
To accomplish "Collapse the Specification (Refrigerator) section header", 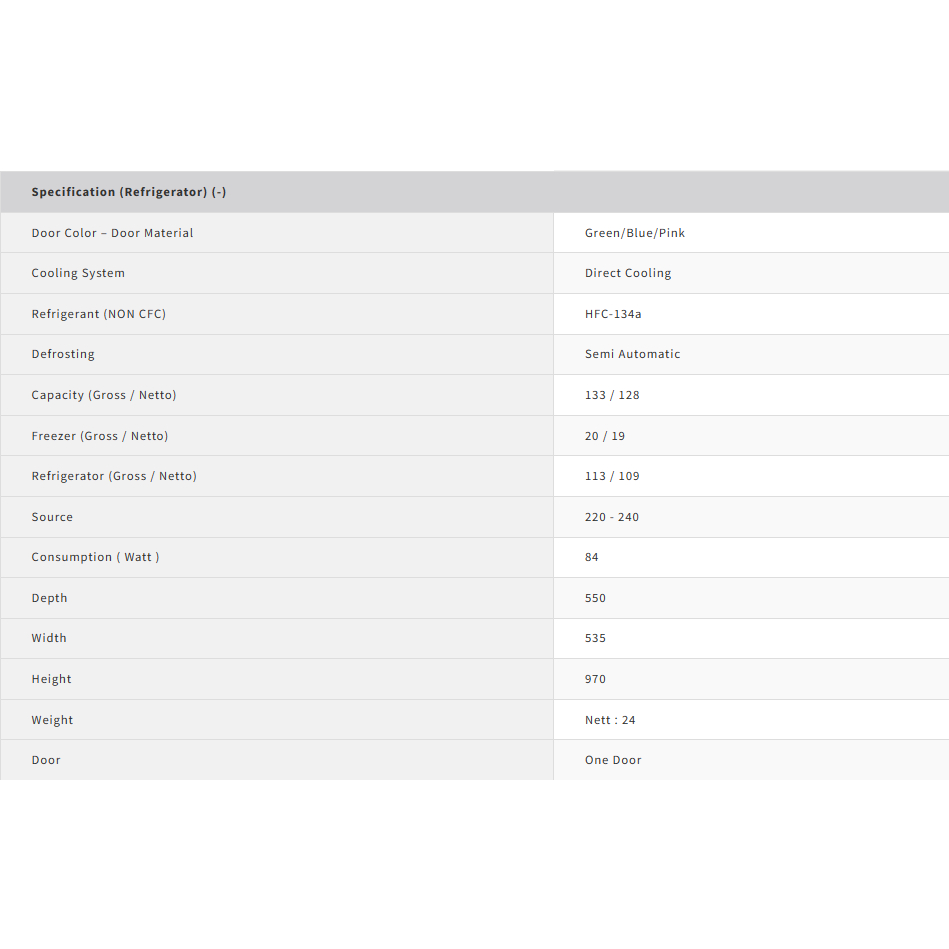I will (x=129, y=192).
